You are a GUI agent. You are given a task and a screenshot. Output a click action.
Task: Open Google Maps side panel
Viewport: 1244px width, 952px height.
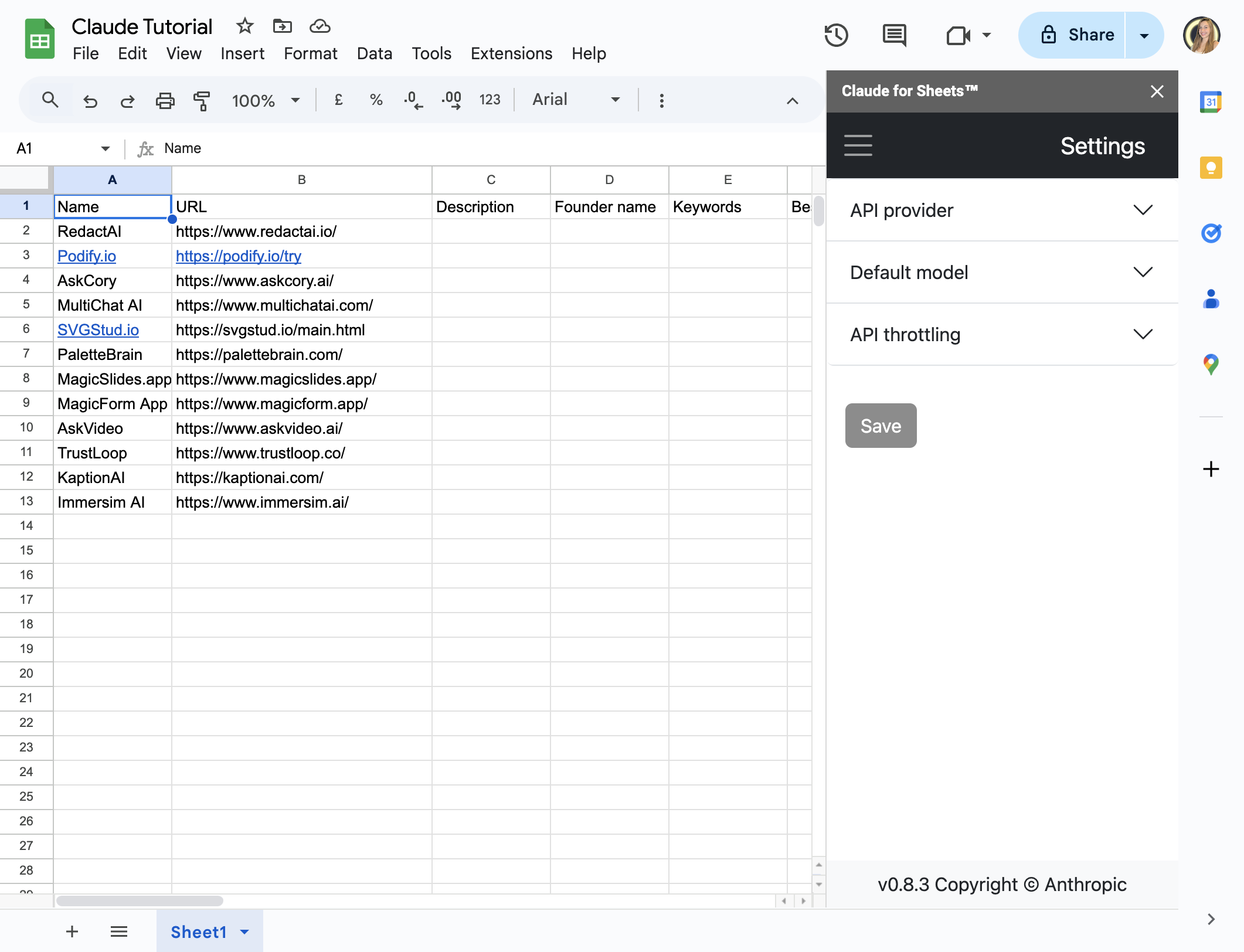(x=1211, y=365)
